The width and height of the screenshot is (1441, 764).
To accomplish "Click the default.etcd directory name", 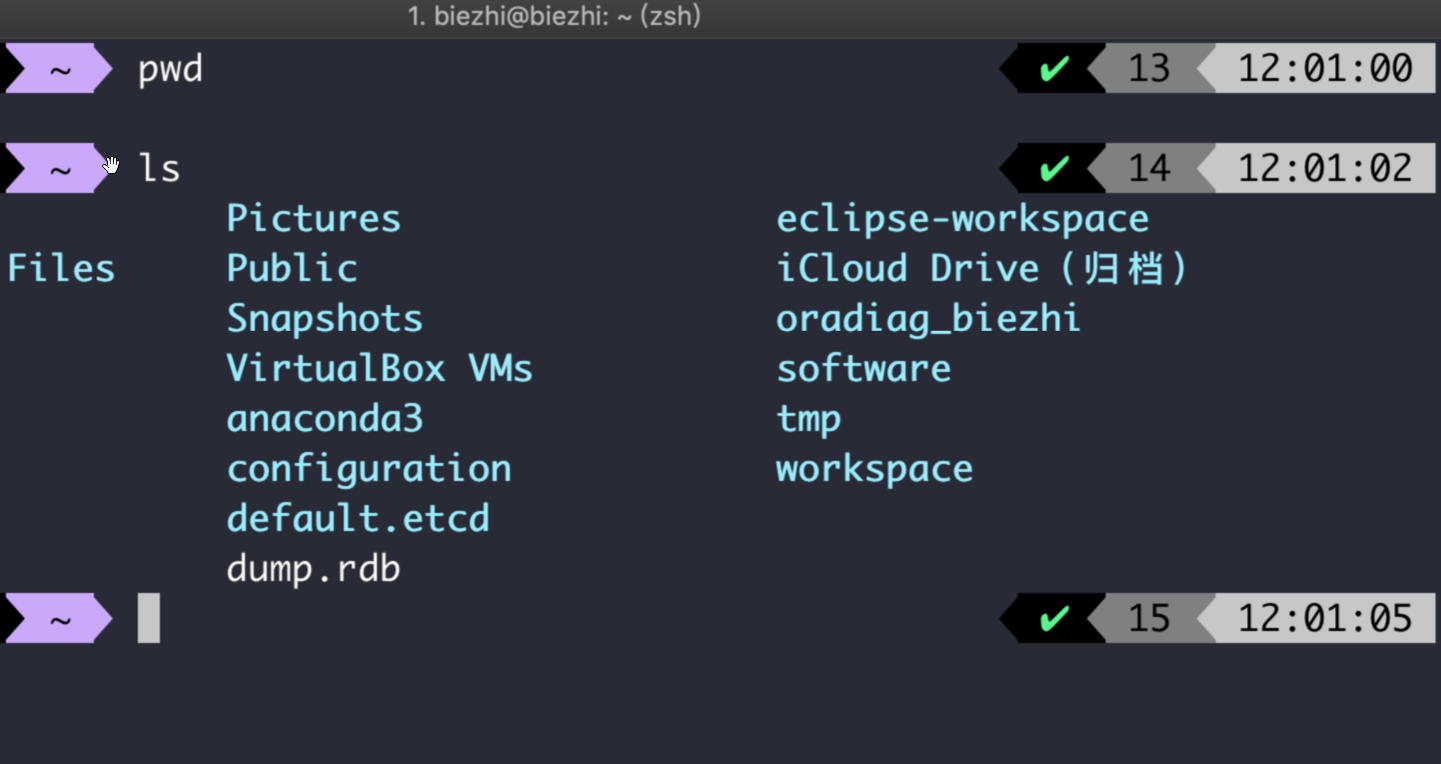I will [x=358, y=519].
